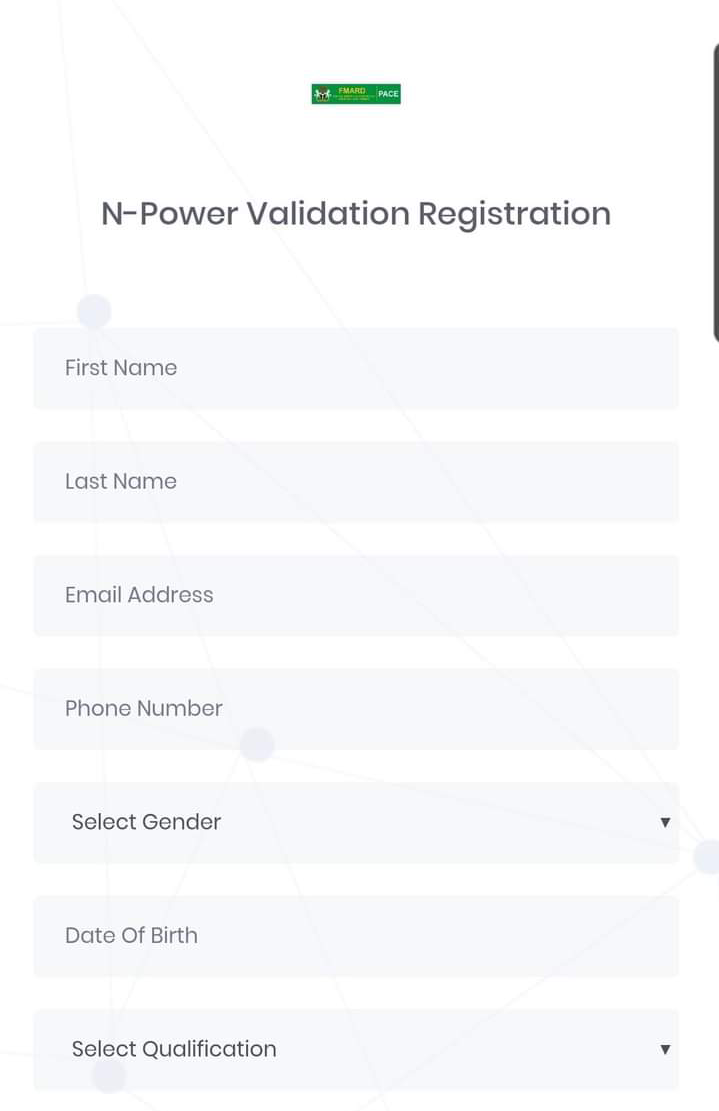Click the decorative circle under Select Qualification
719x1111 pixels.
pyautogui.click(x=109, y=1078)
